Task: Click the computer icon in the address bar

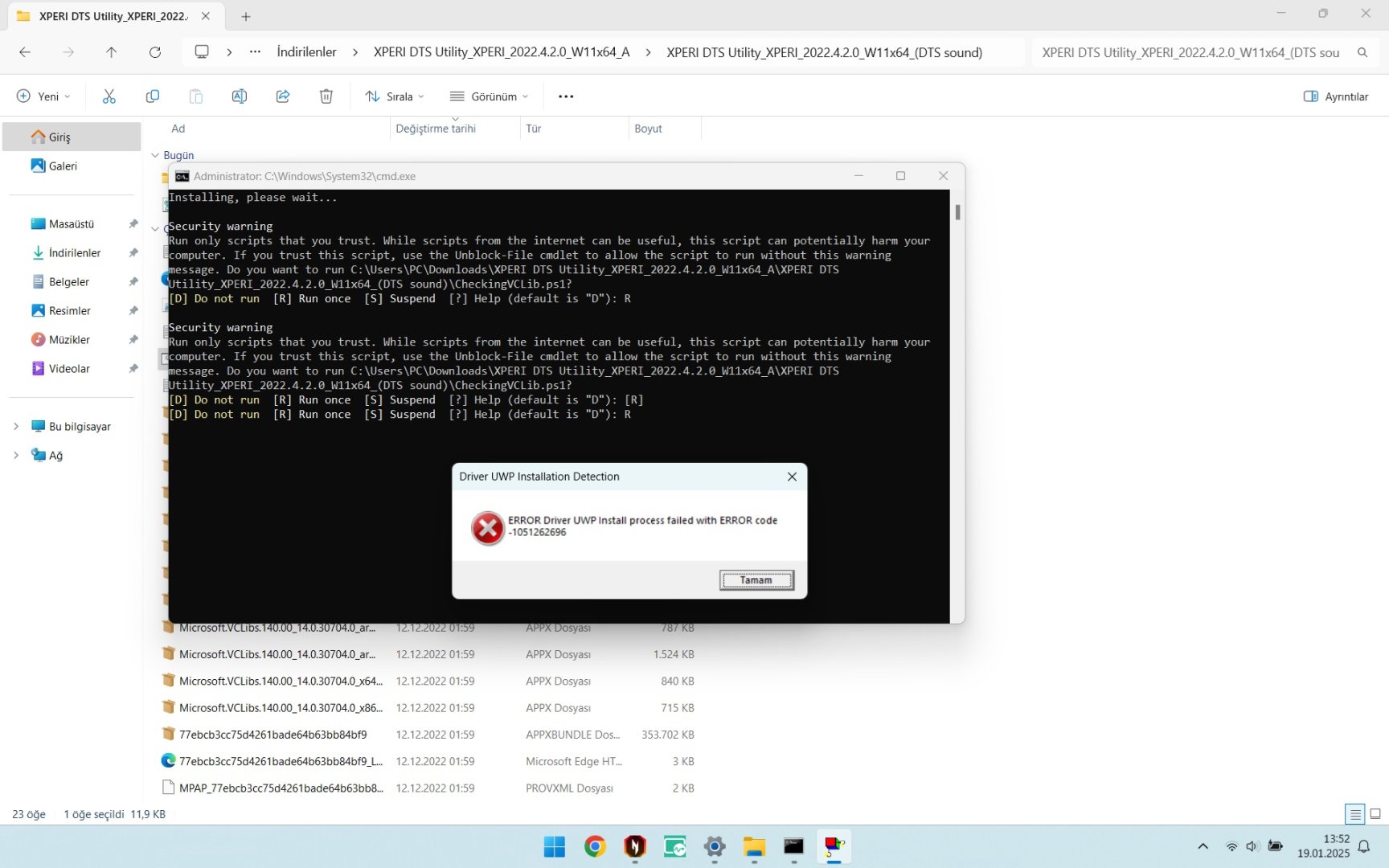Action: pyautogui.click(x=202, y=52)
